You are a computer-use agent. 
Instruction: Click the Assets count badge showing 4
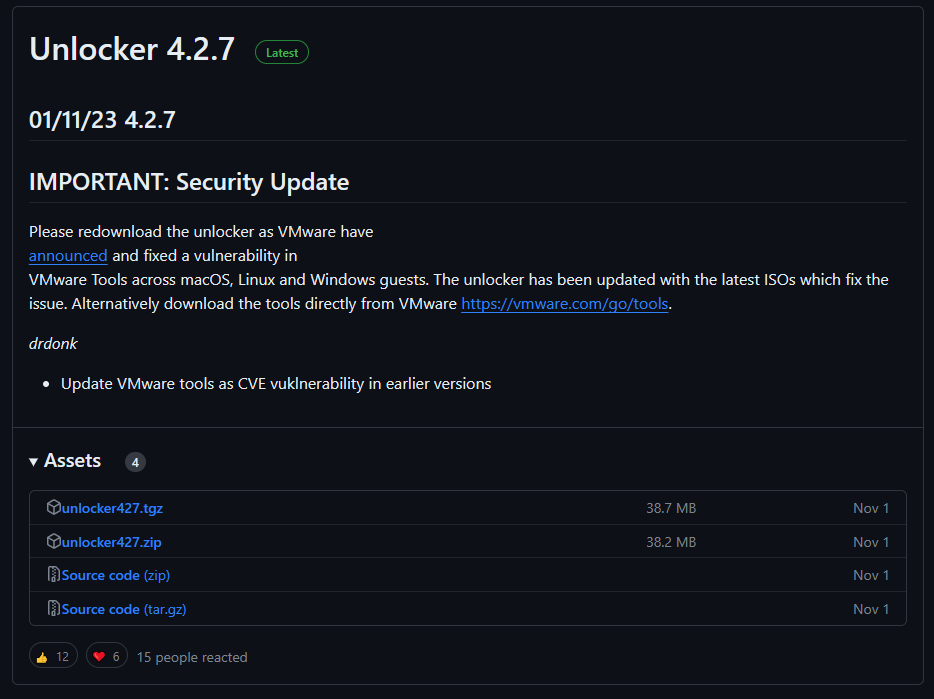point(135,462)
